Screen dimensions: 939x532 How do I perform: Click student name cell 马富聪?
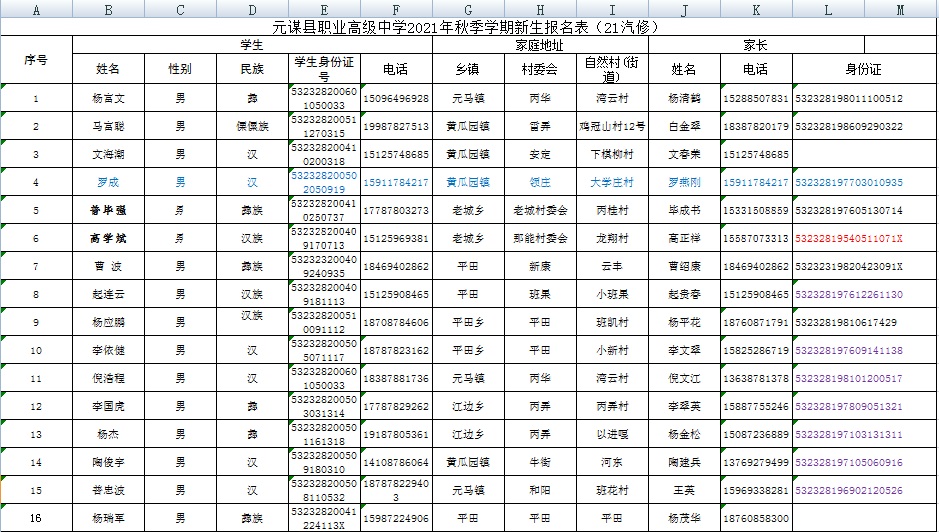point(108,126)
